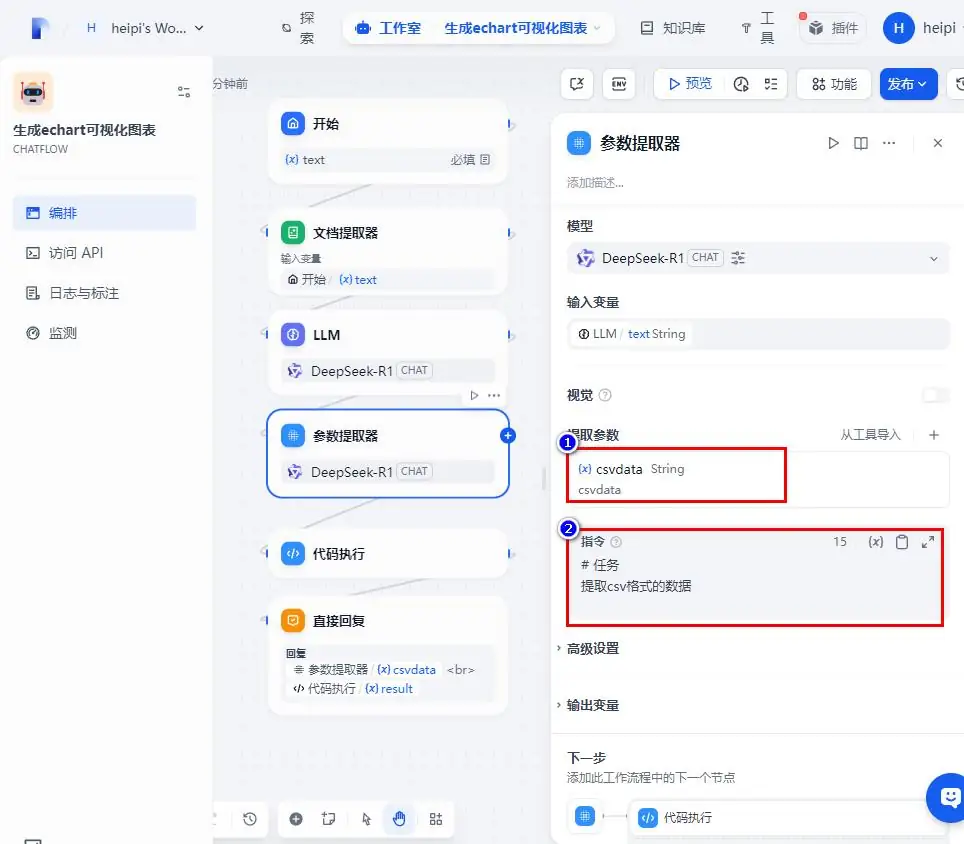Run the 参数提取器 node with the play icon
964x844 pixels.
pos(833,143)
